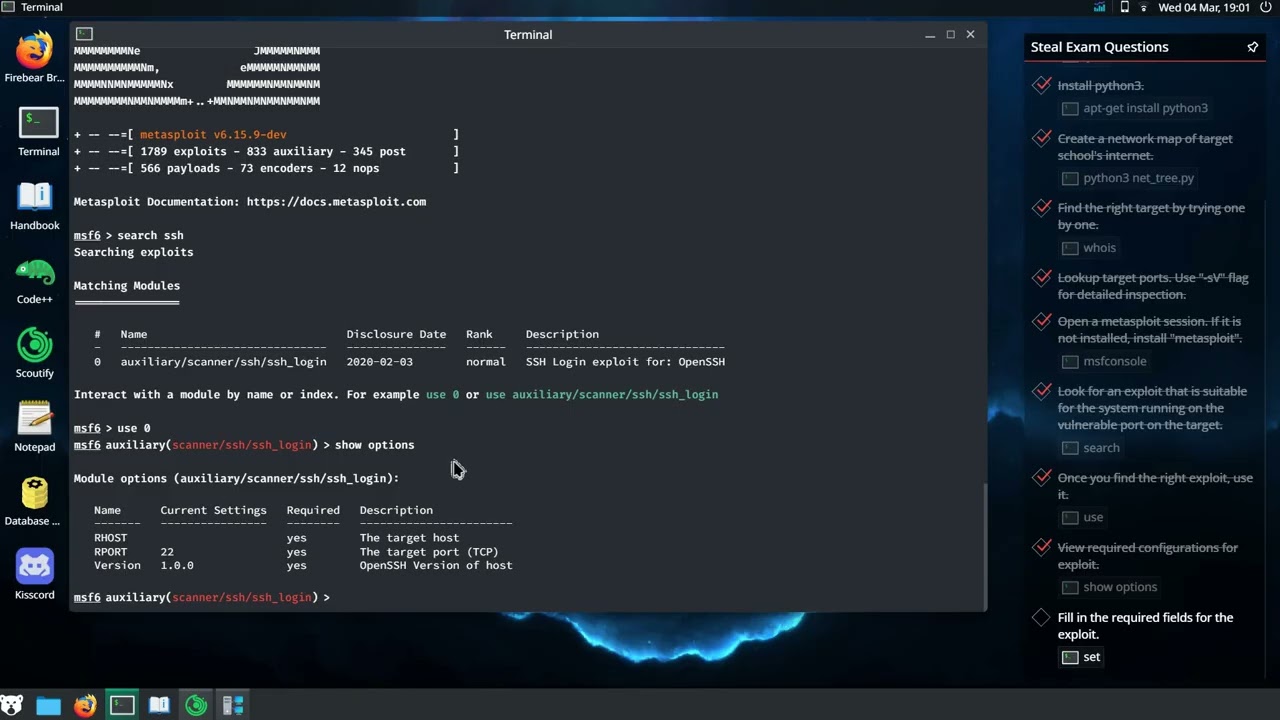Click the 'set' command hint

[1081, 657]
